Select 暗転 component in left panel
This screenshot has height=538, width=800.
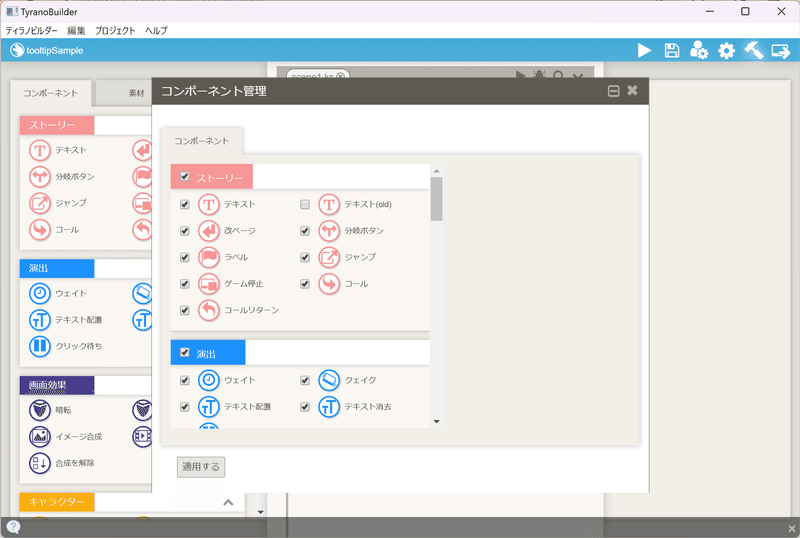[x=51, y=410]
